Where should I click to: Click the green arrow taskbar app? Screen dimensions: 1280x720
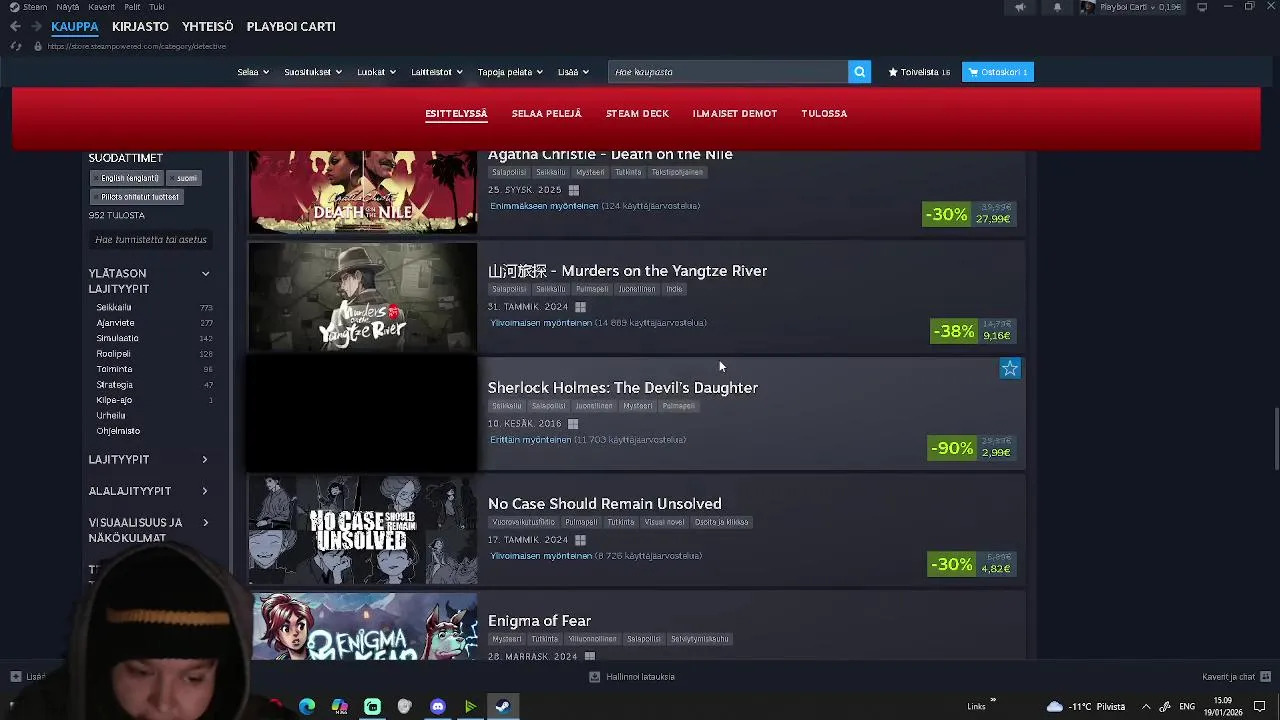[470, 707]
